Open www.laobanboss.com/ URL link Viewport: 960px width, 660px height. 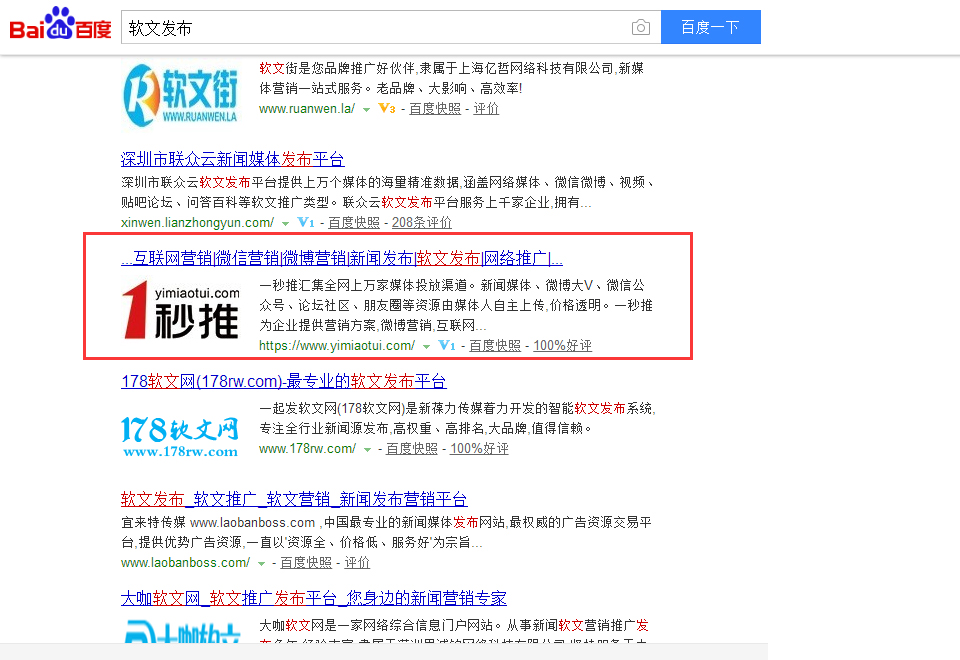coord(186,563)
